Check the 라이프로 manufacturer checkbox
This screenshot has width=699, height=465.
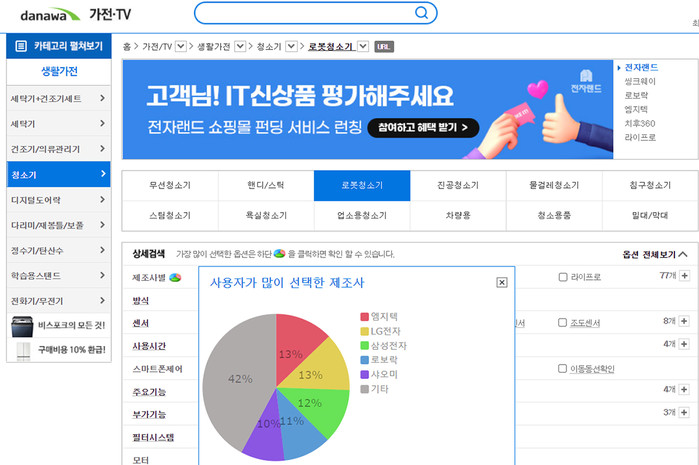point(563,277)
